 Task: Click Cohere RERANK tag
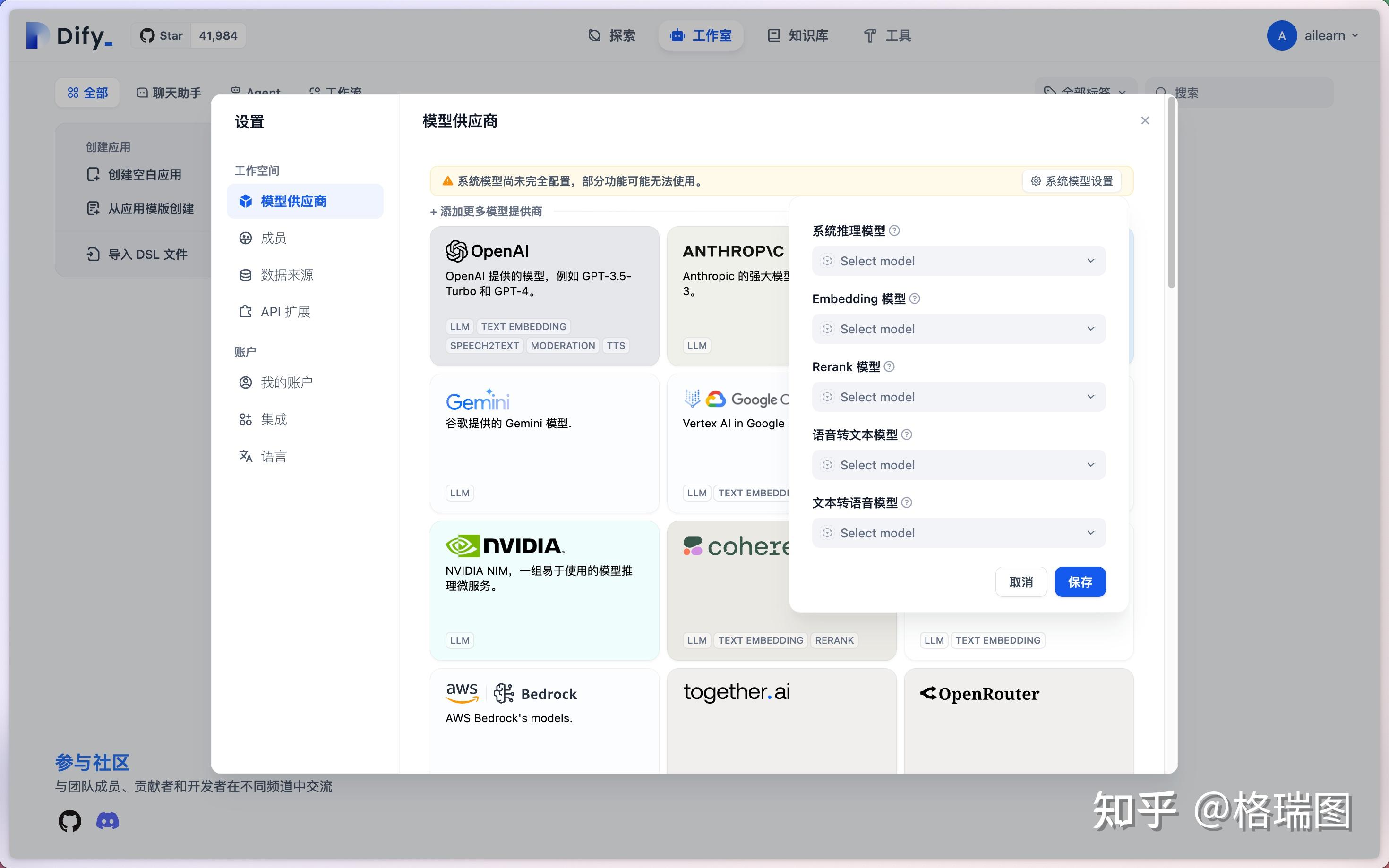(x=834, y=640)
